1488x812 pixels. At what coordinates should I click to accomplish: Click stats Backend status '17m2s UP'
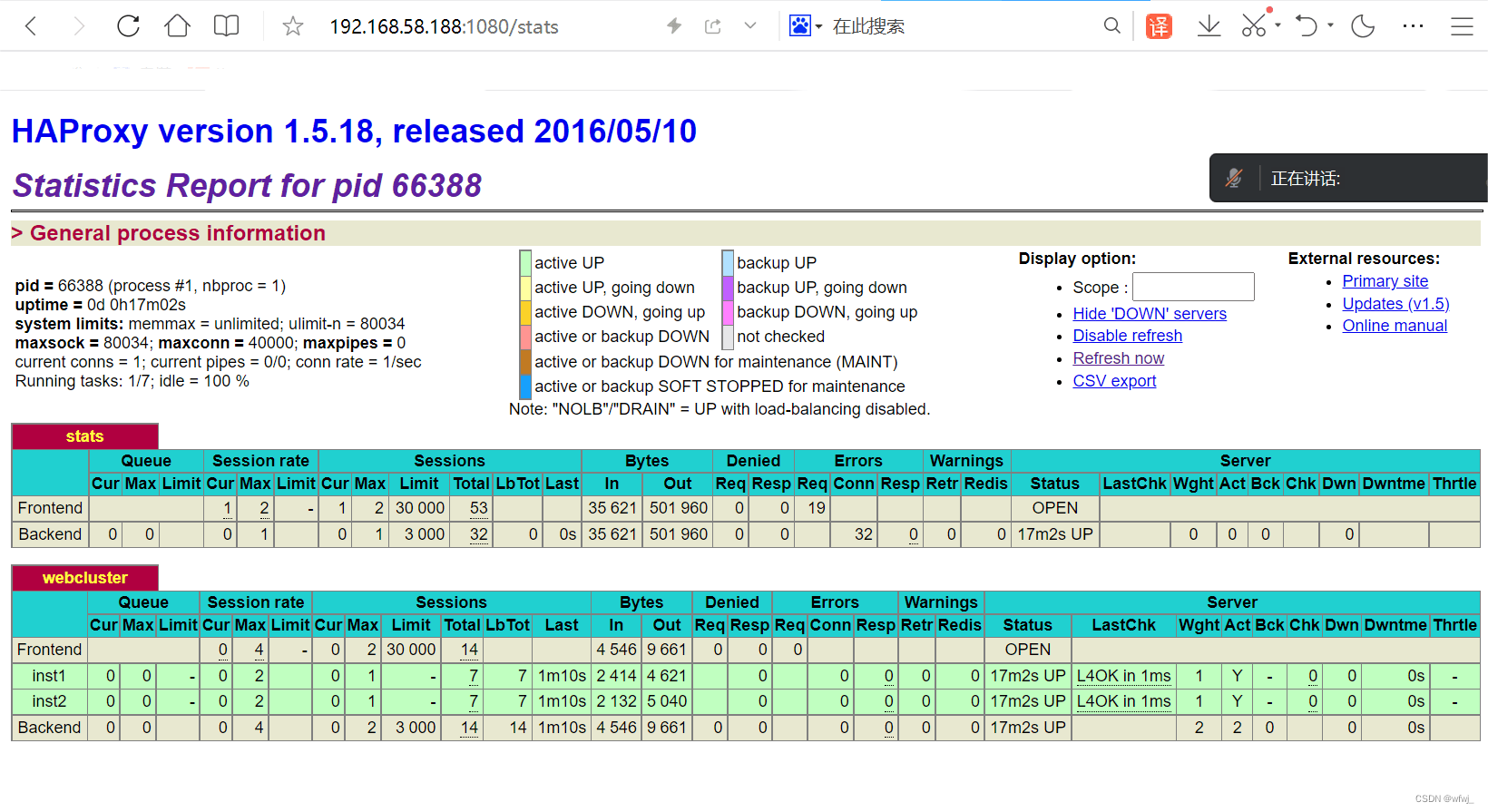(x=1054, y=534)
